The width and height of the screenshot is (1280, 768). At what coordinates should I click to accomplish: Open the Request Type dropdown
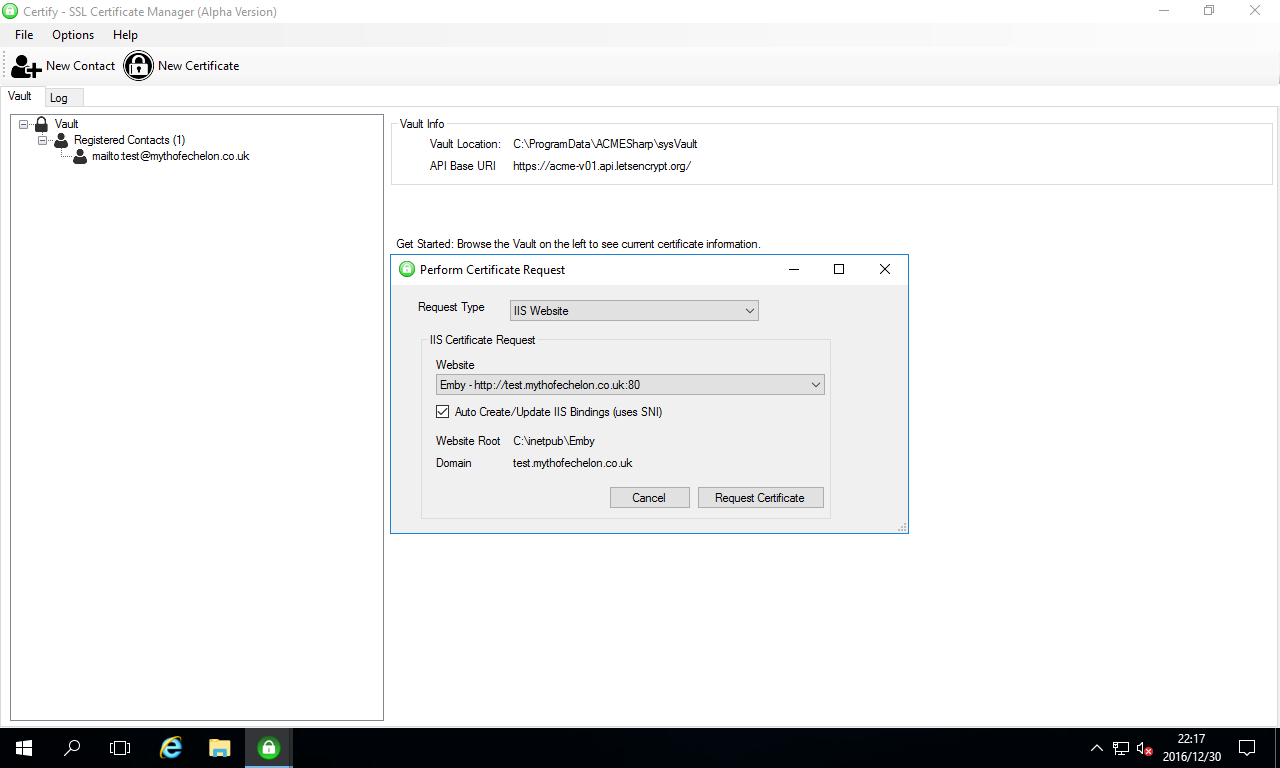coord(634,311)
